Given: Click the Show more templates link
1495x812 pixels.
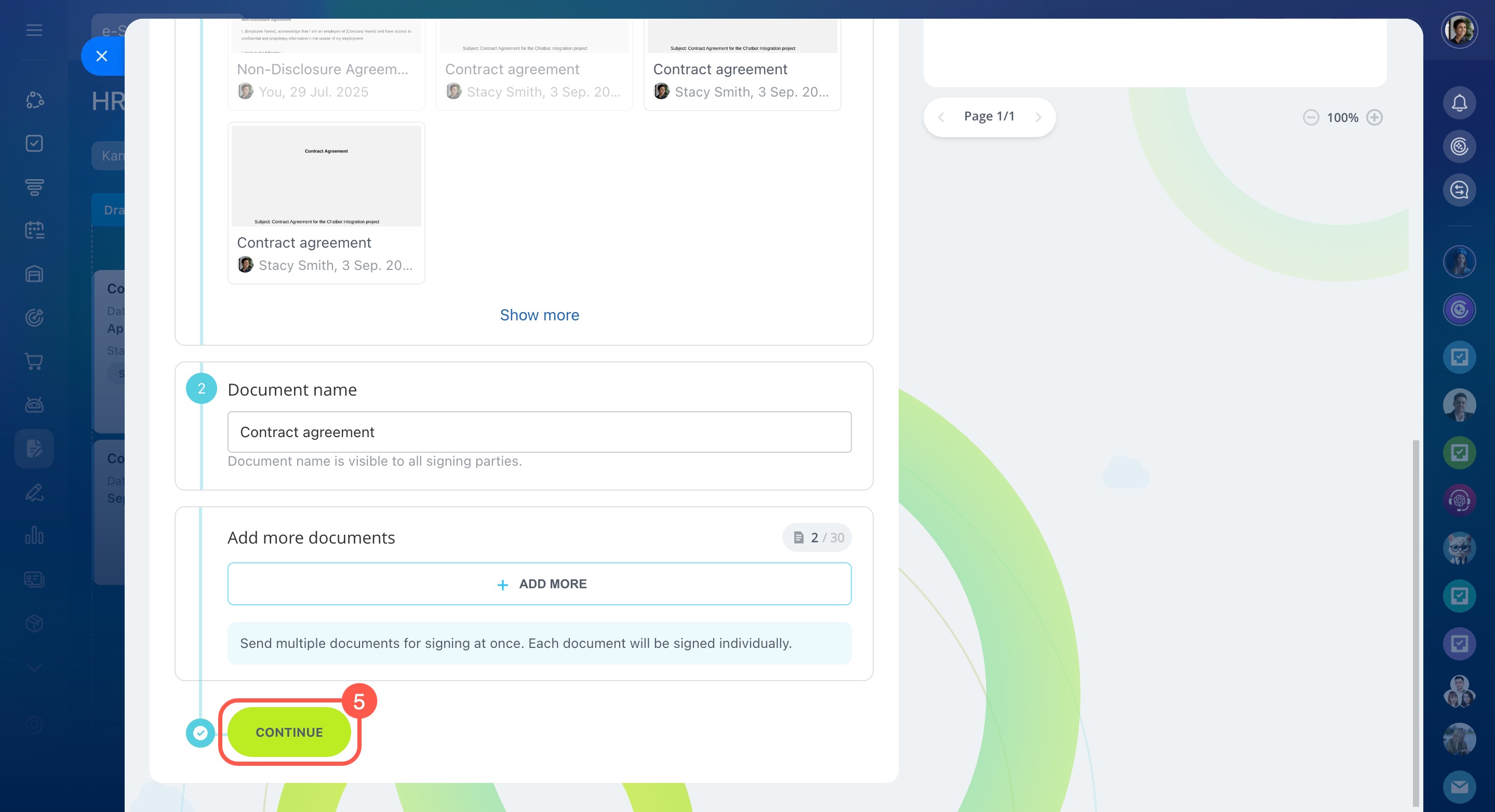Looking at the screenshot, I should 539,314.
